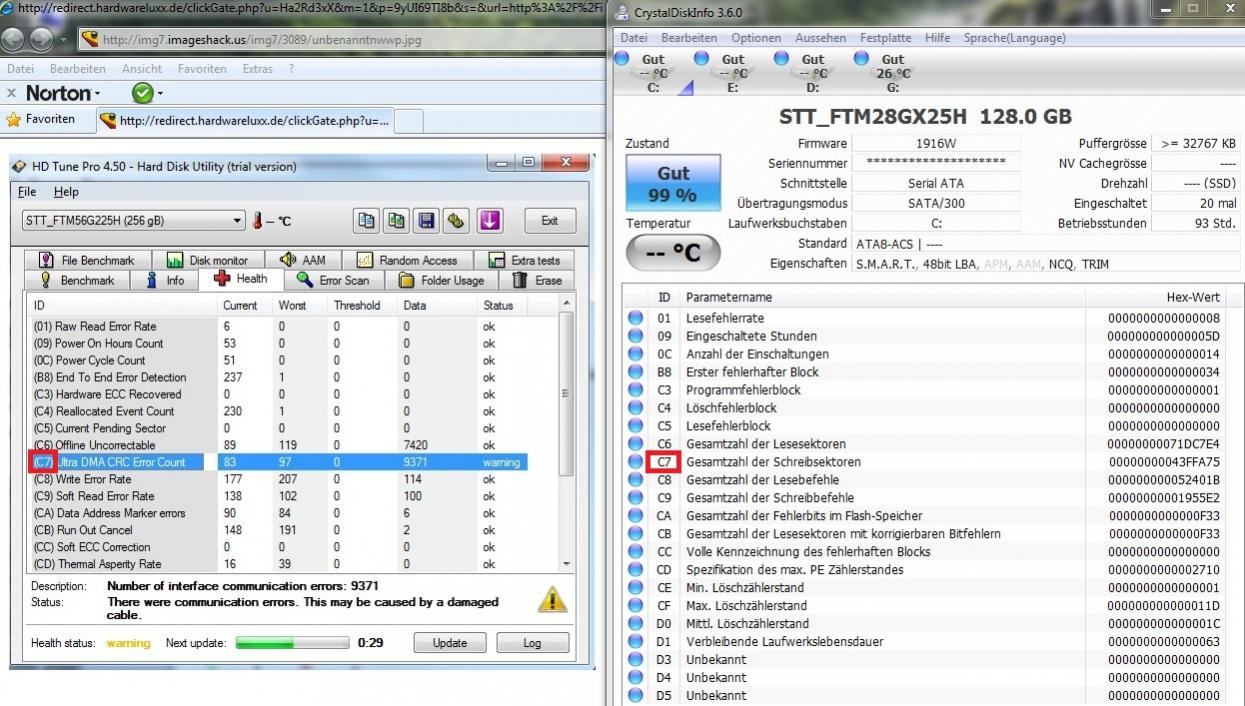Click the Favoriten star icon in the browser

click(x=14, y=119)
